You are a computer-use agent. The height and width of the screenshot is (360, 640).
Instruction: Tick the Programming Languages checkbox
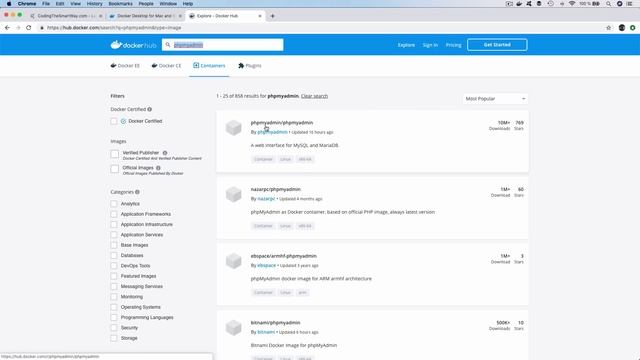(x=114, y=317)
